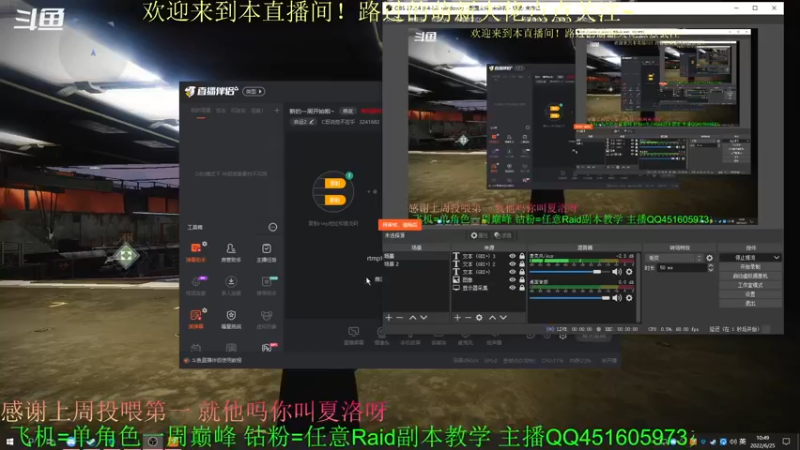Move the selected source up with the arrow
The width and height of the screenshot is (800, 450).
(492, 317)
